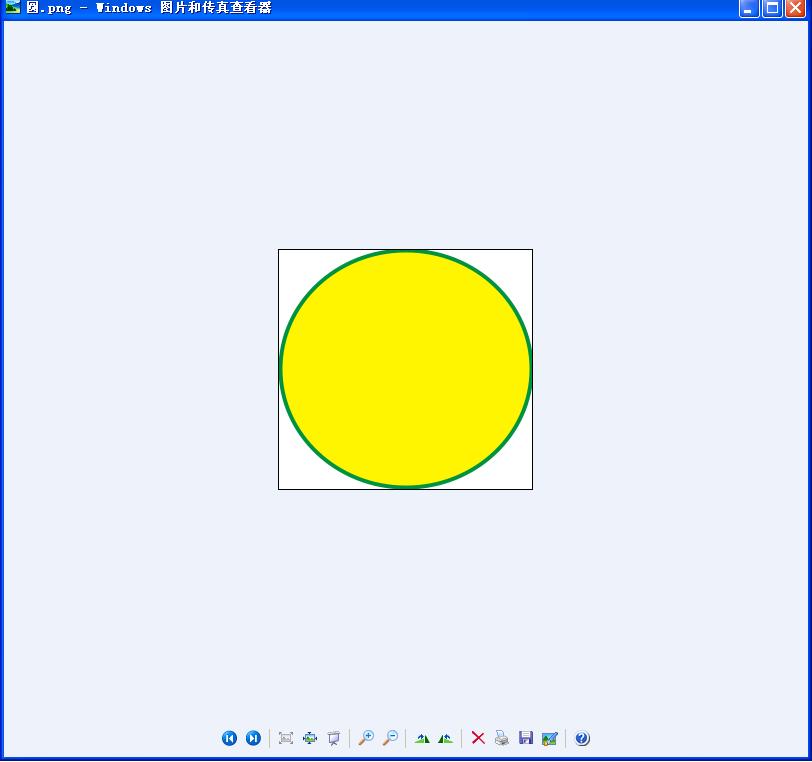Maximize the picture viewer window
The image size is (812, 762).
click(x=772, y=8)
